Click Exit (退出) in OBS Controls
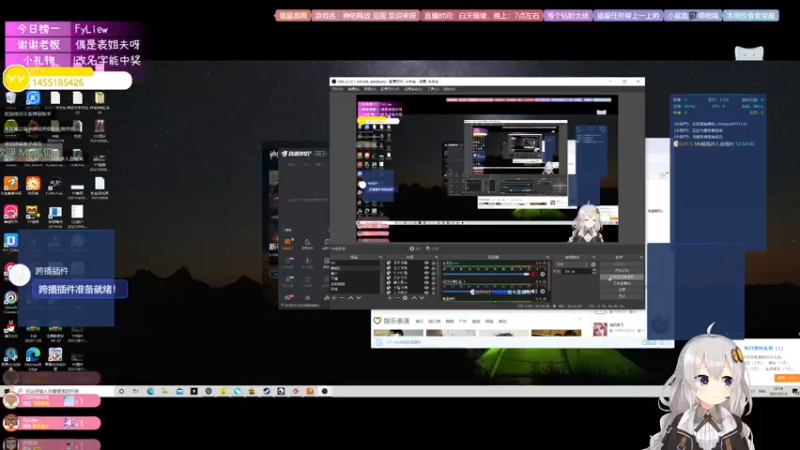This screenshot has width=800, height=450. [x=621, y=295]
